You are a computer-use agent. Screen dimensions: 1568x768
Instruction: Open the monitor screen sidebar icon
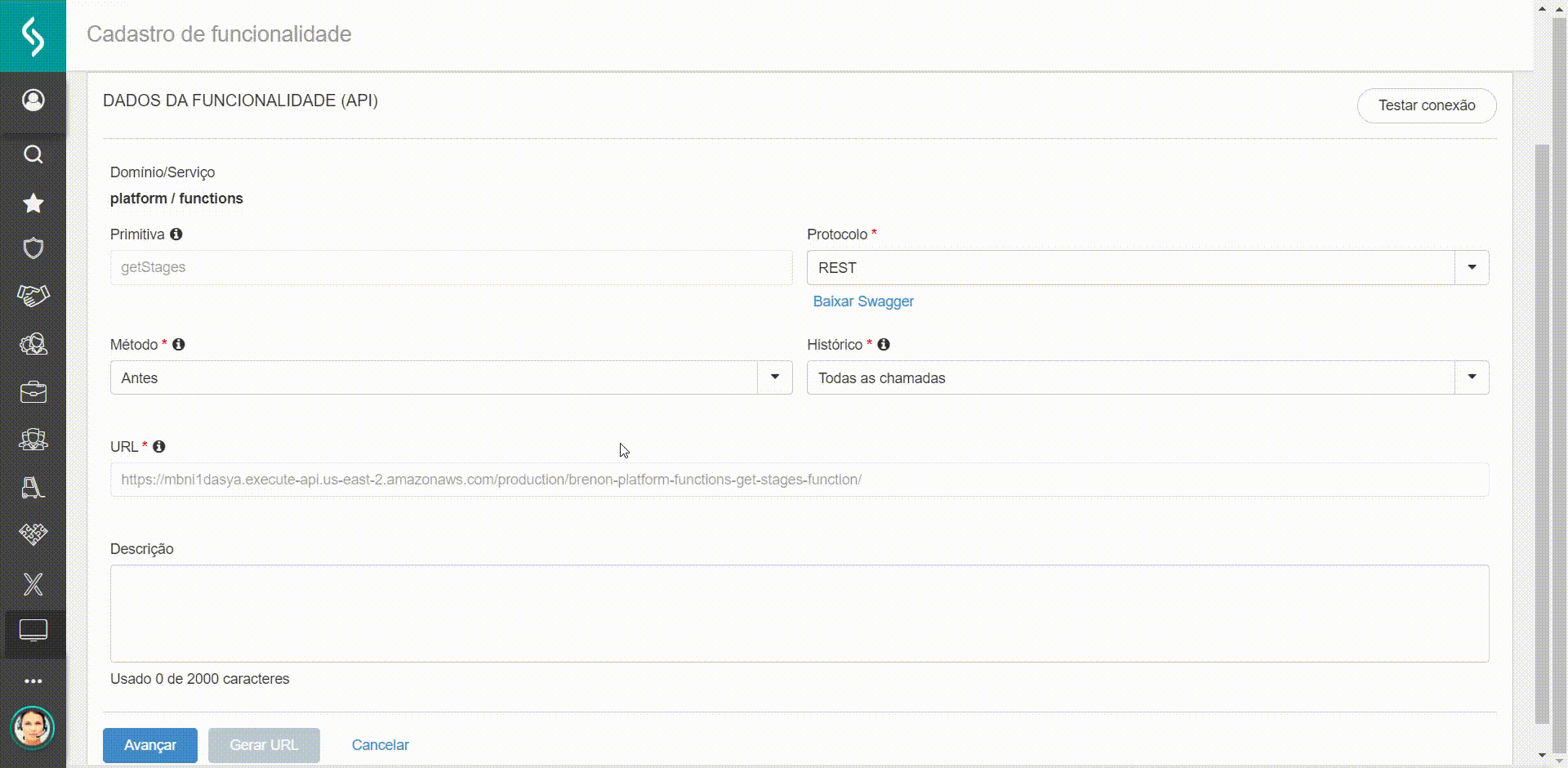click(33, 632)
